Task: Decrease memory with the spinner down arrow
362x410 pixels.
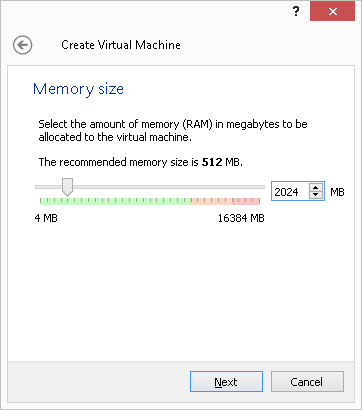Action: (316, 195)
